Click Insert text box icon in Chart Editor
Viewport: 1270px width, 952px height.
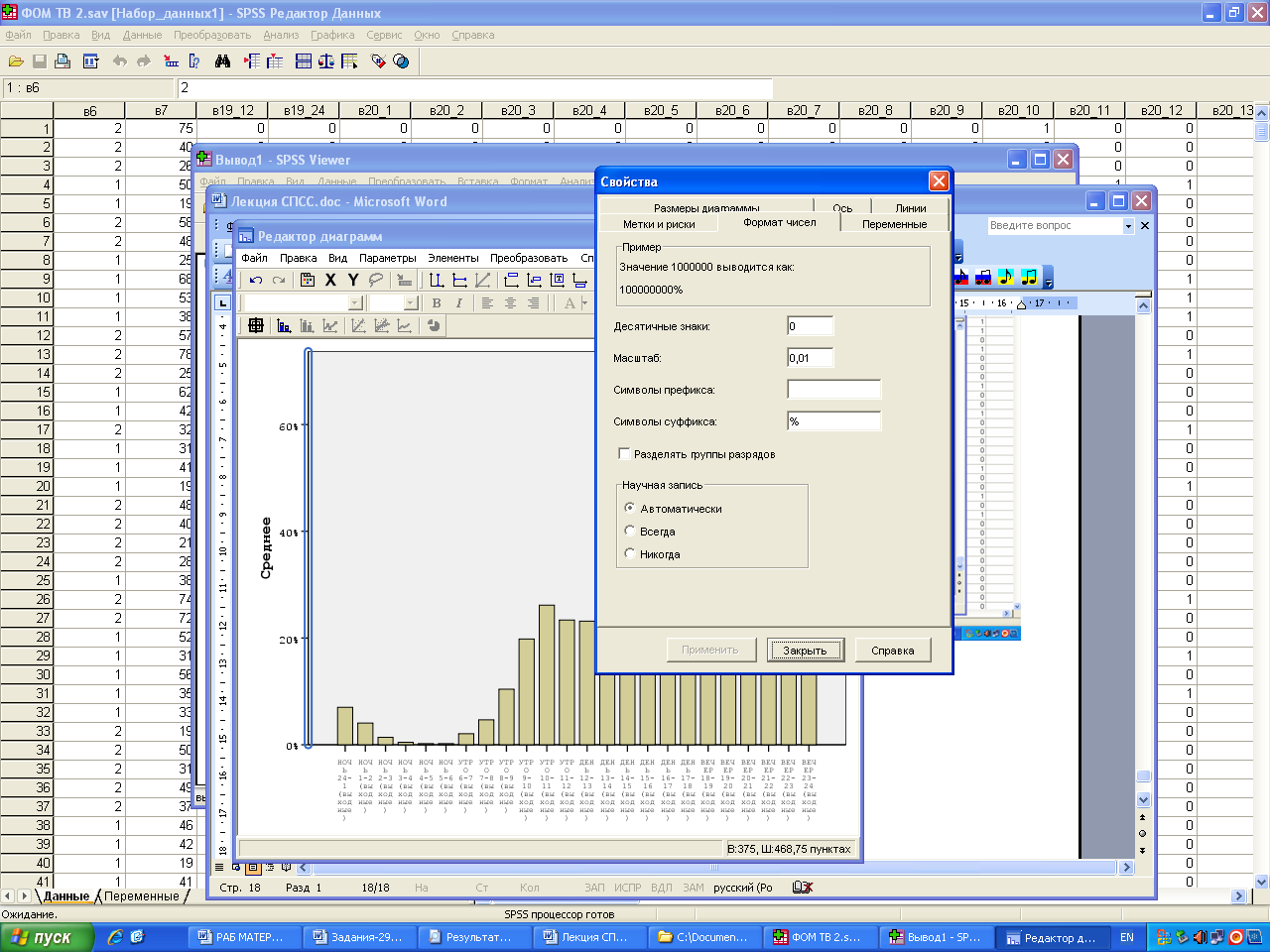(x=557, y=281)
